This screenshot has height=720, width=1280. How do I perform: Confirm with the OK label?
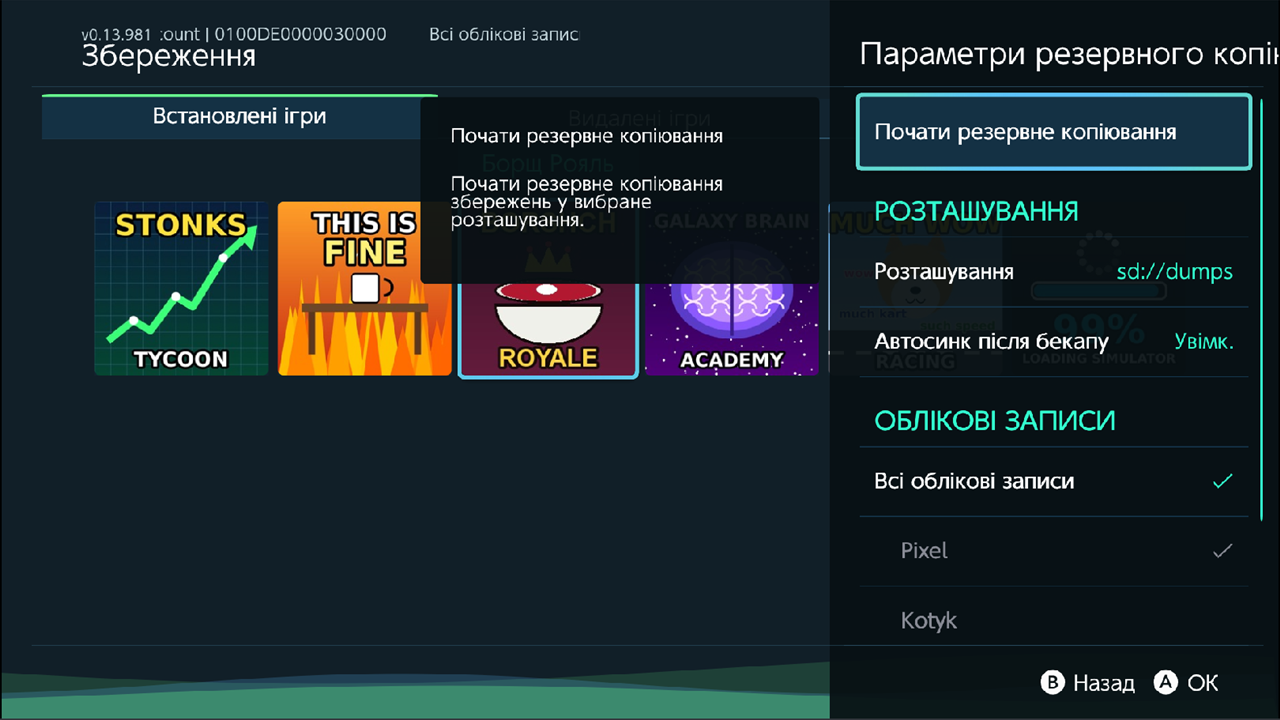coord(1203,683)
